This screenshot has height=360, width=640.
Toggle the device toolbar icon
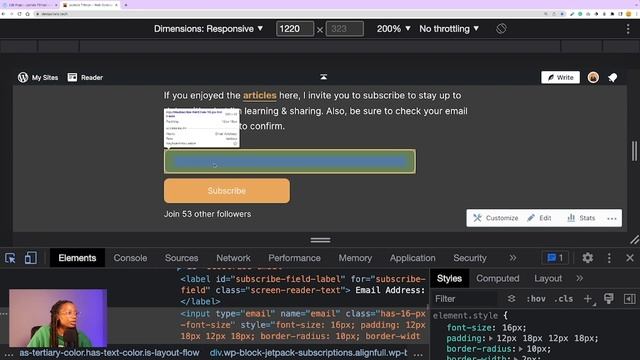point(31,258)
